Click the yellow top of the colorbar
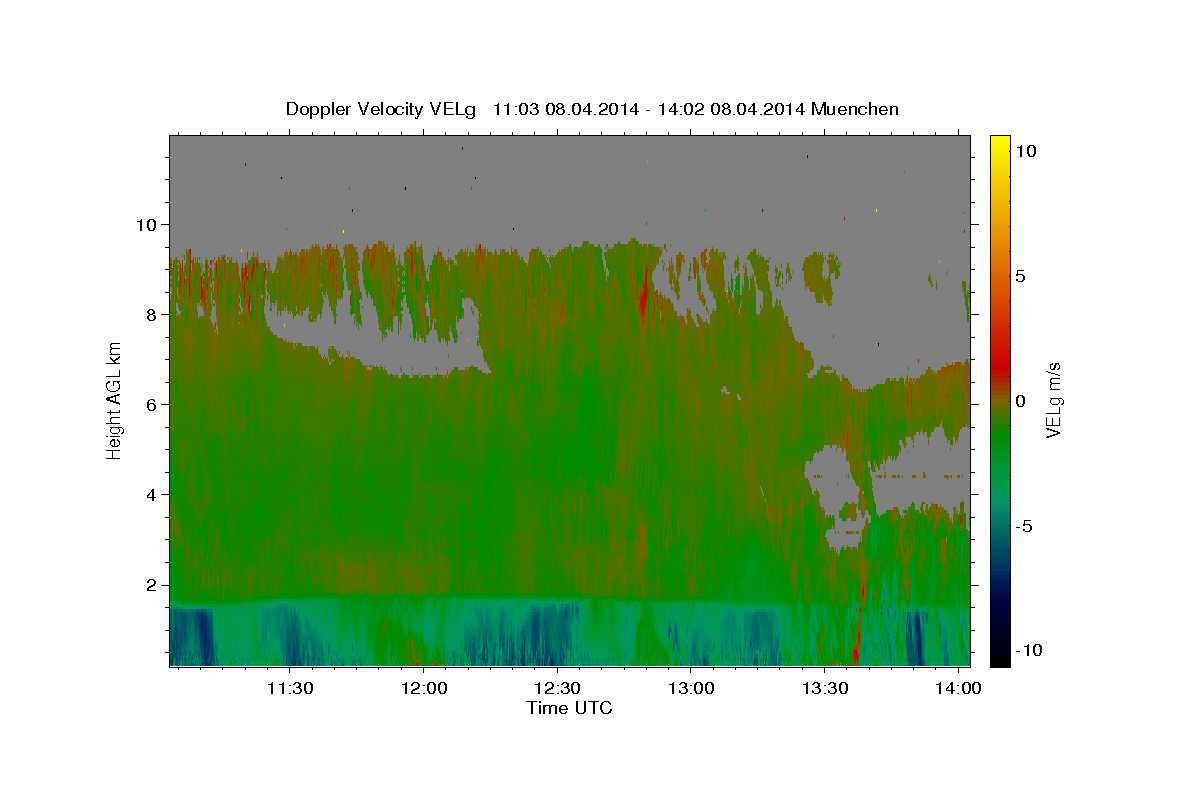Screen dimensions: 1200x800 pos(999,145)
